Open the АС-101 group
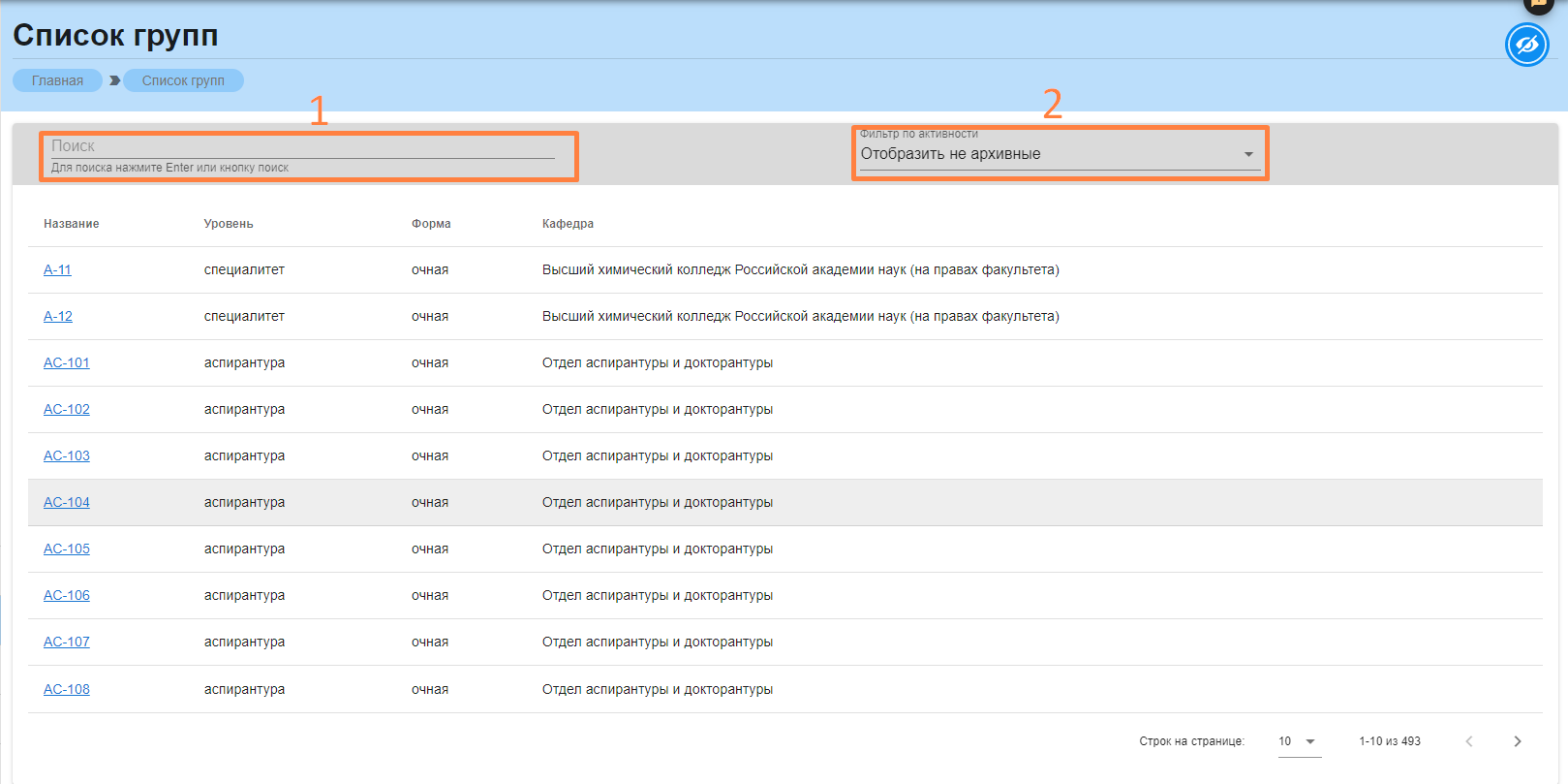The image size is (1568, 784). [67, 363]
